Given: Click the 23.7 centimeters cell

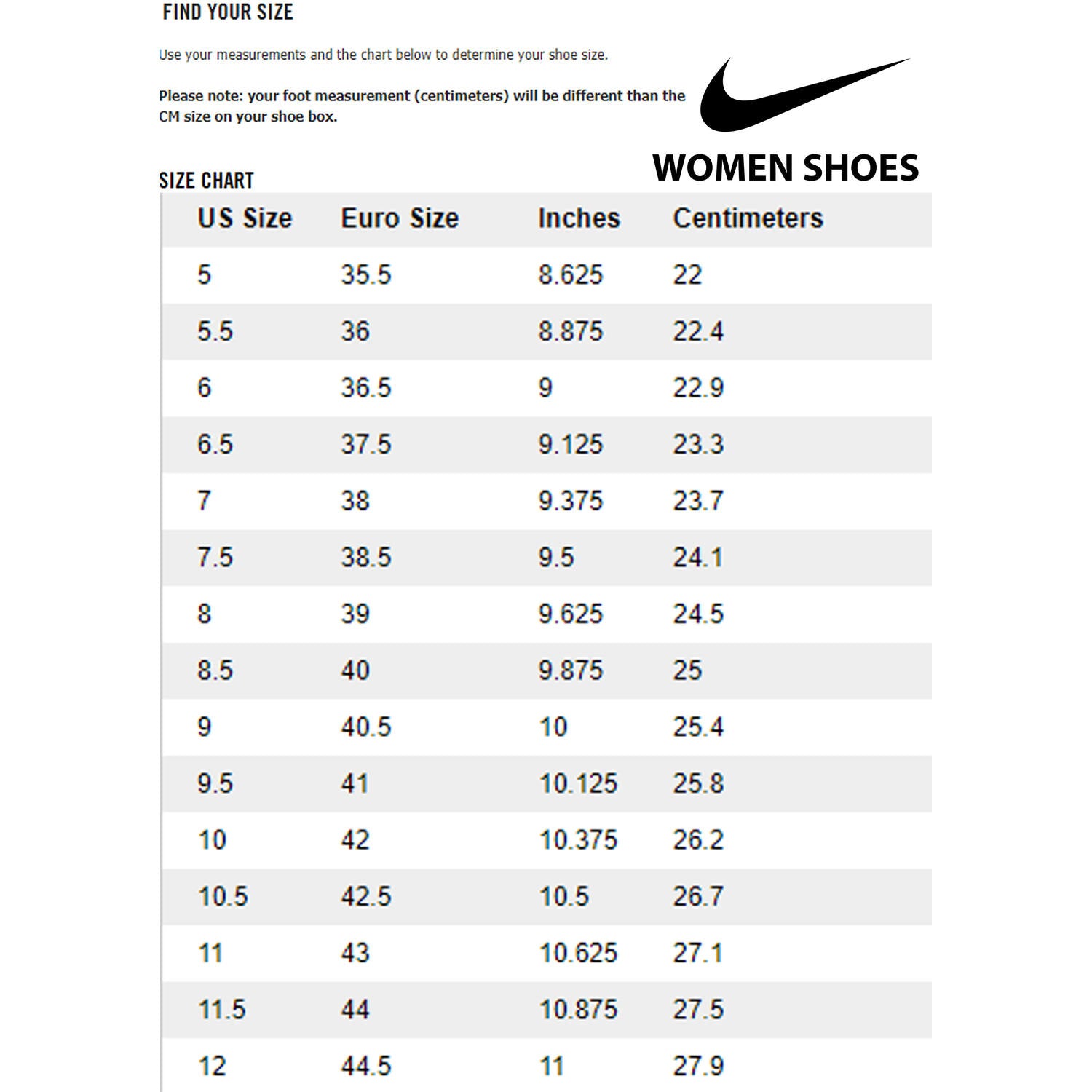Looking at the screenshot, I should click(698, 501).
